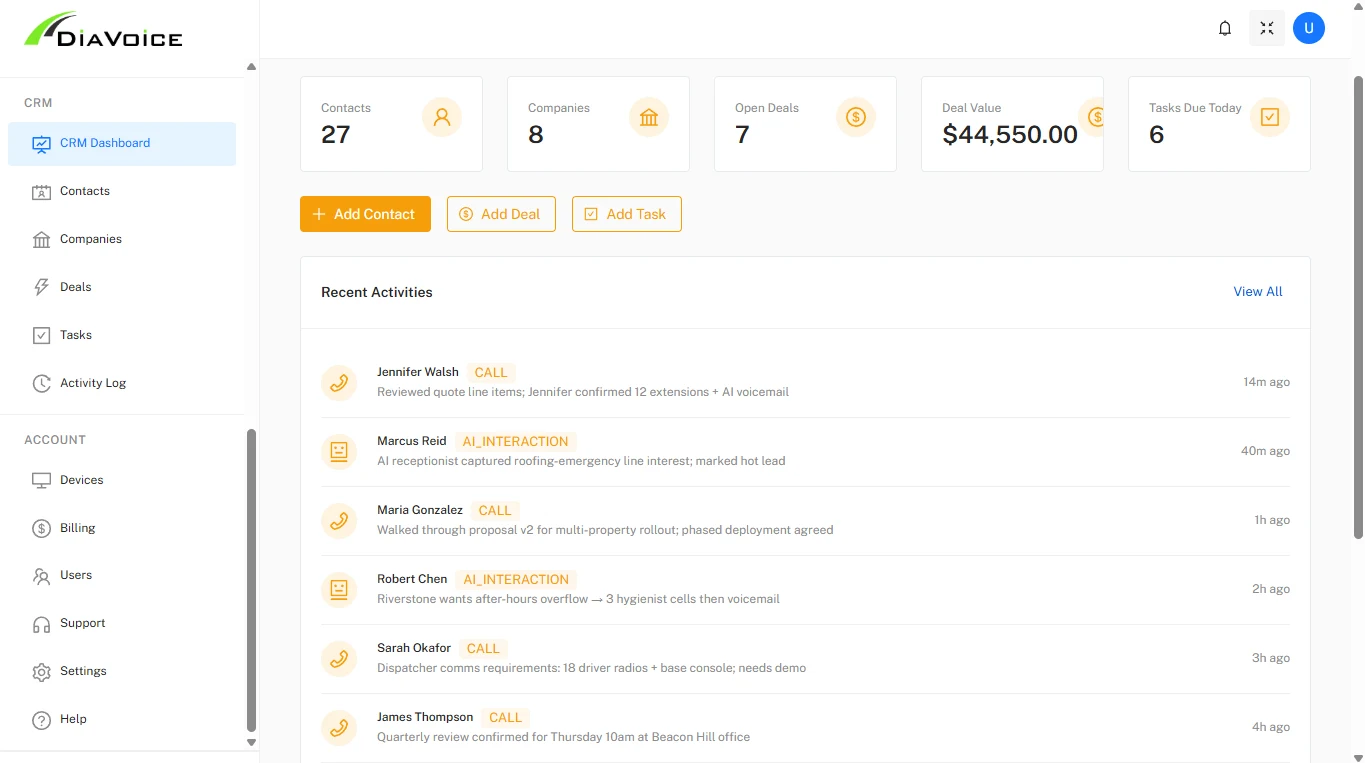The image size is (1365, 763).
Task: Click the dollar icon on Open Deals card
Action: (x=856, y=117)
